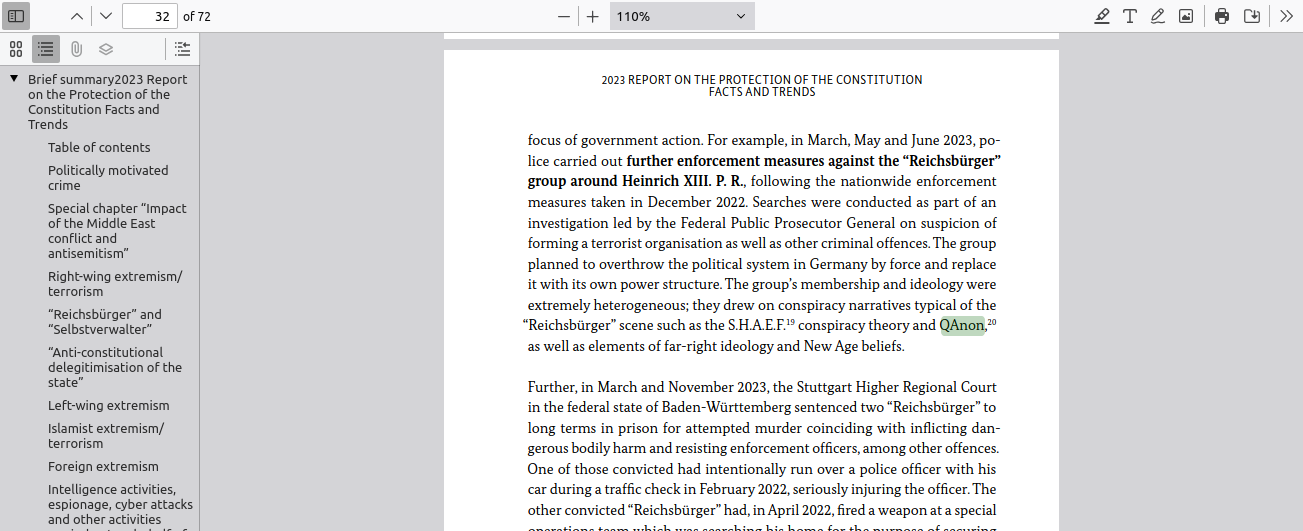Go to the next page

(x=106, y=16)
